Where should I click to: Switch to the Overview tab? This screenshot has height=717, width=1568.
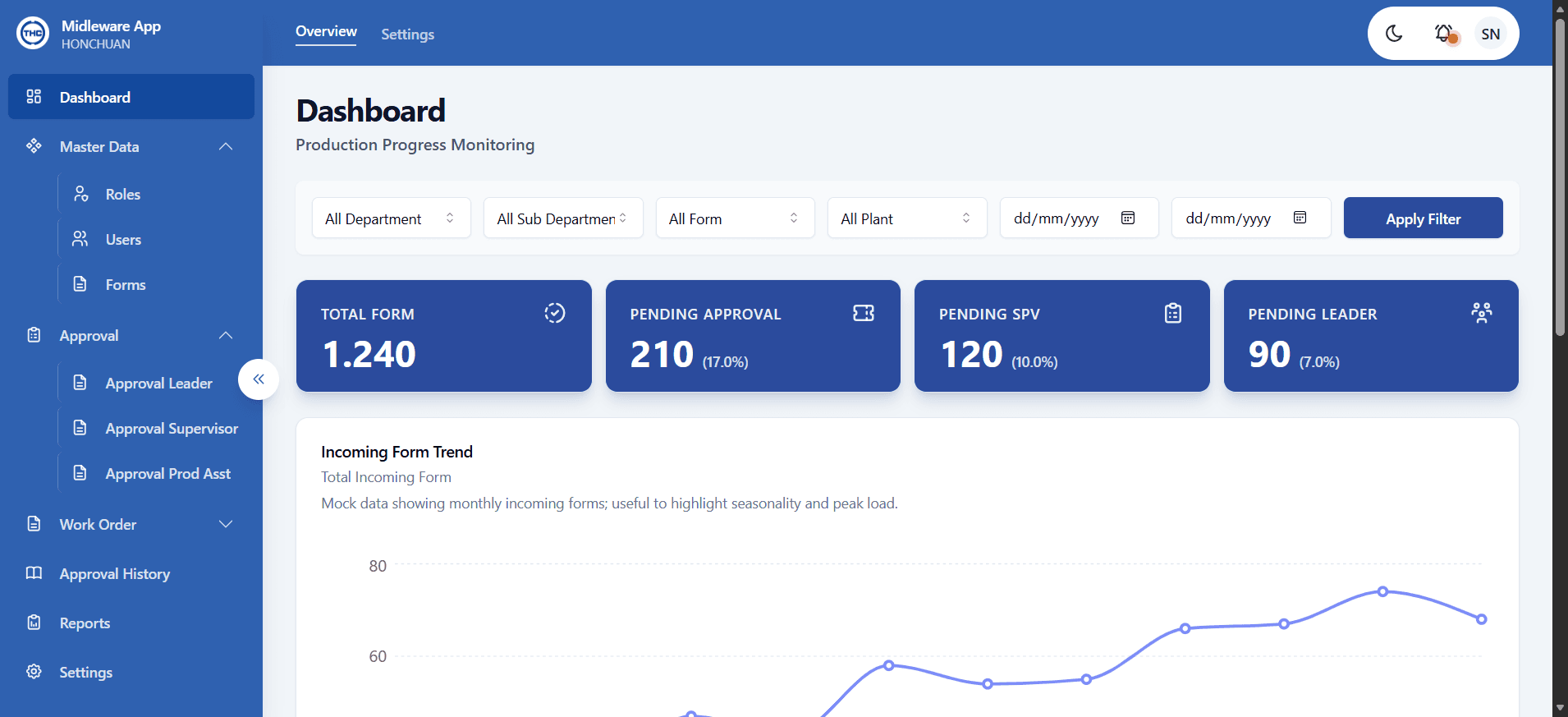[x=326, y=31]
